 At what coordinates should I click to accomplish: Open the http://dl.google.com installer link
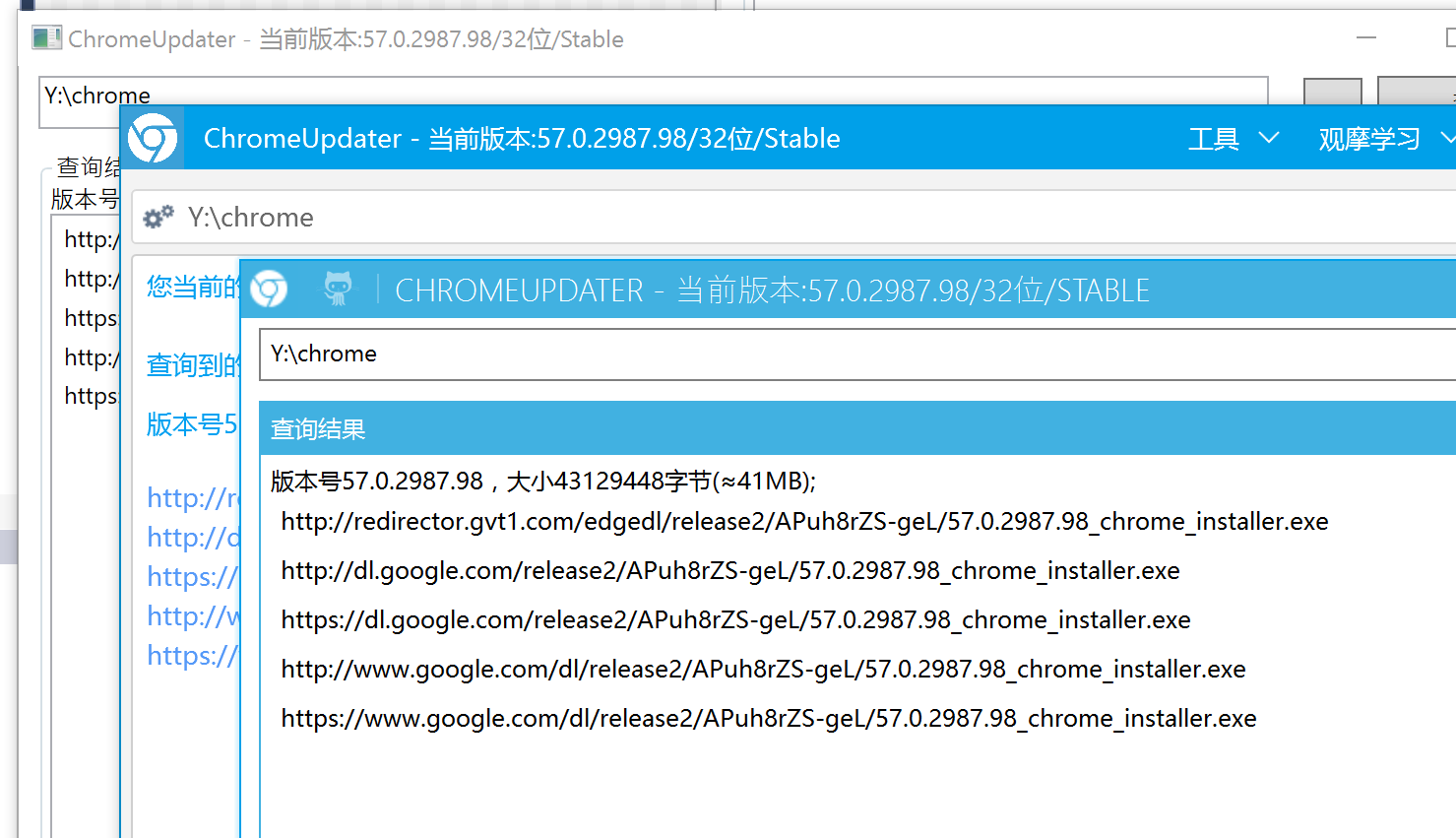[730, 571]
